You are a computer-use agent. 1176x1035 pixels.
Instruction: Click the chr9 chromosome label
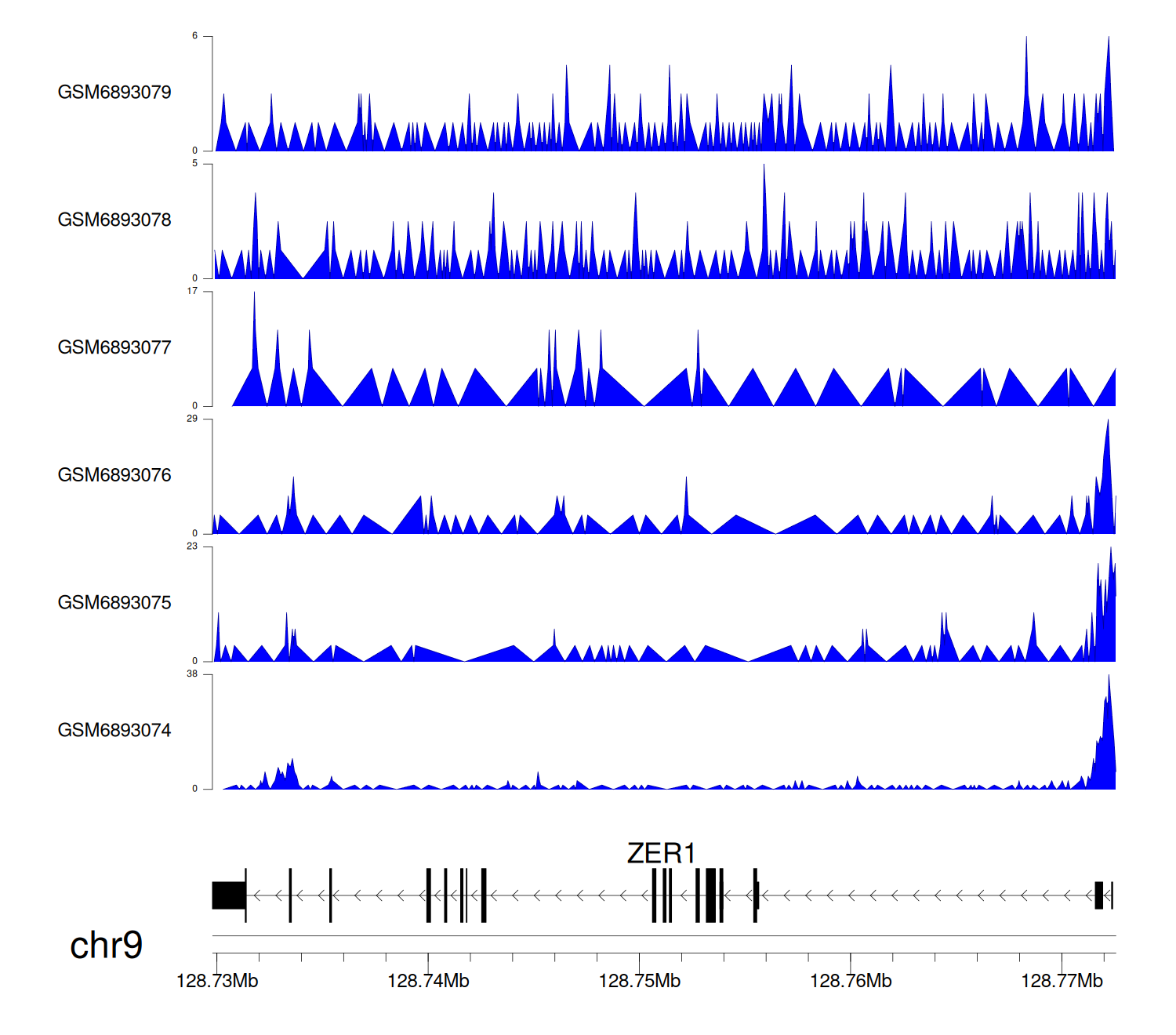tap(106, 946)
